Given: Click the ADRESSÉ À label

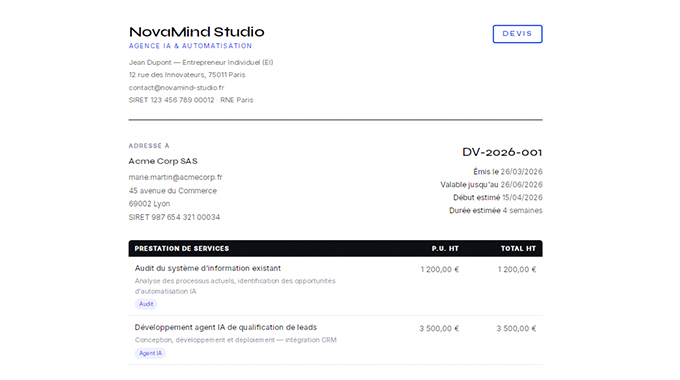Looking at the screenshot, I should [x=149, y=146].
